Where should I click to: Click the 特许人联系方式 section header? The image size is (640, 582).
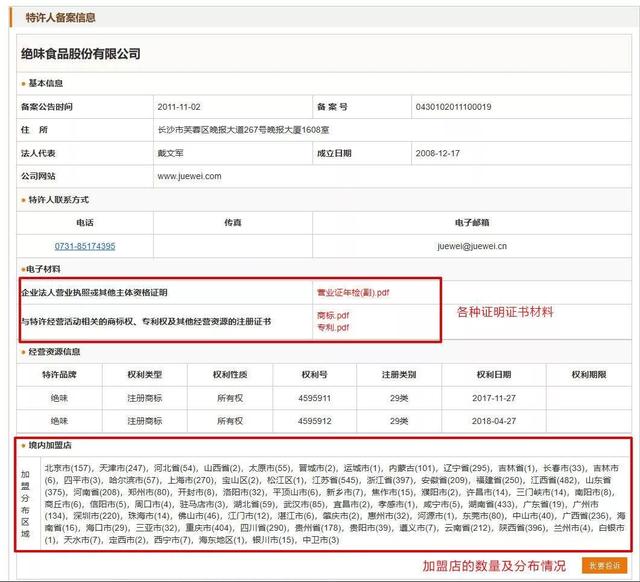58,200
